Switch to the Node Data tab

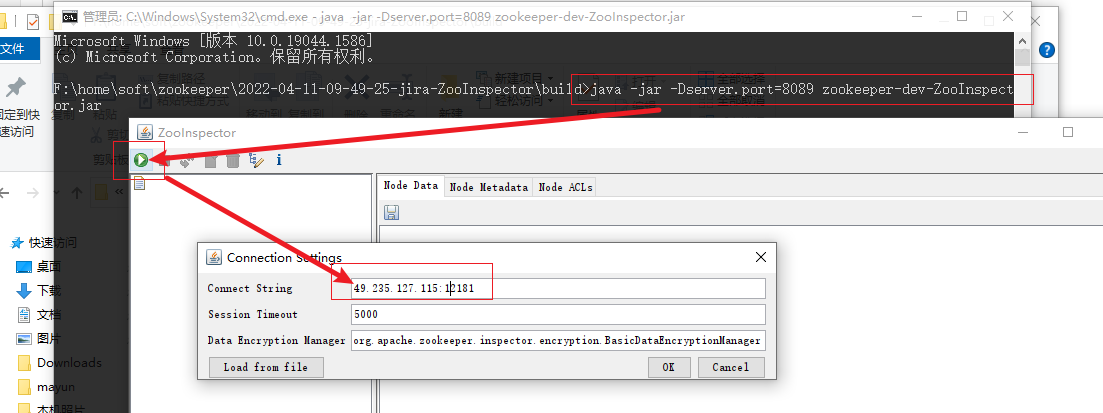click(410, 186)
